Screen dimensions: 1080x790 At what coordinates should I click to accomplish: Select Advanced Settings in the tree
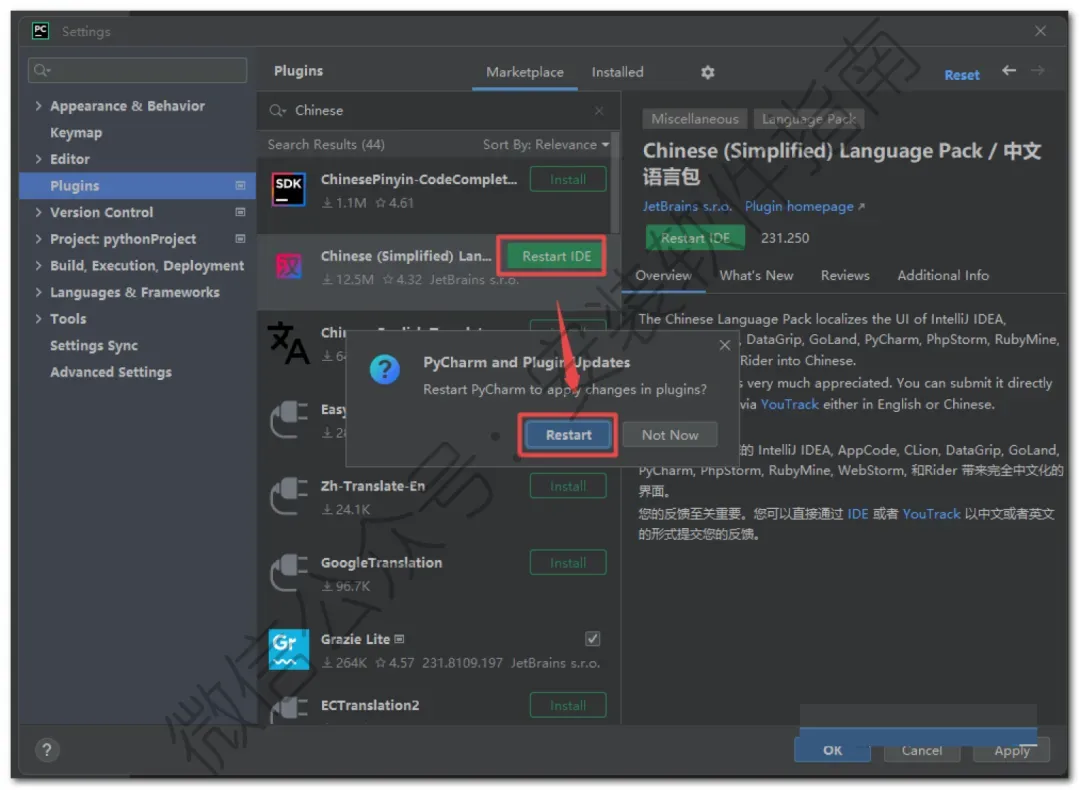[111, 372]
